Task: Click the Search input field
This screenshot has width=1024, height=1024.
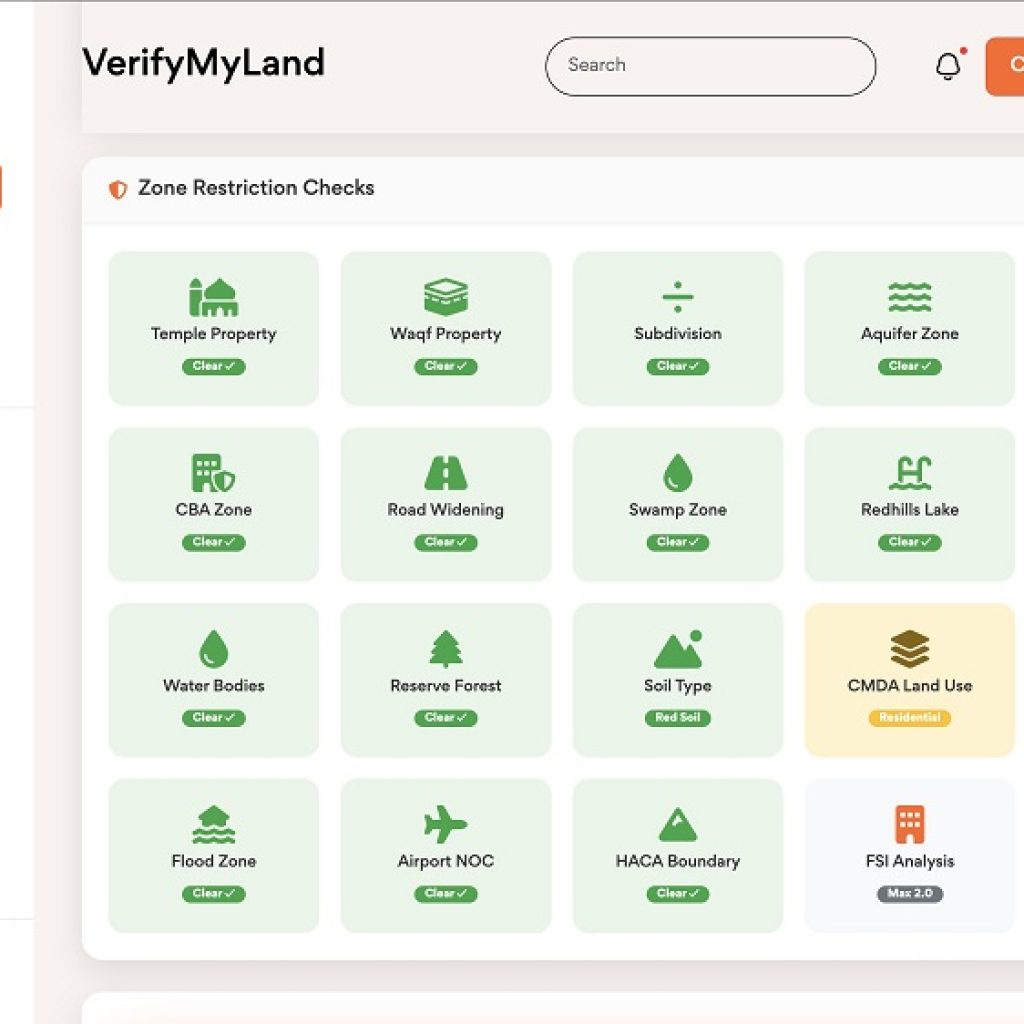Action: point(710,66)
